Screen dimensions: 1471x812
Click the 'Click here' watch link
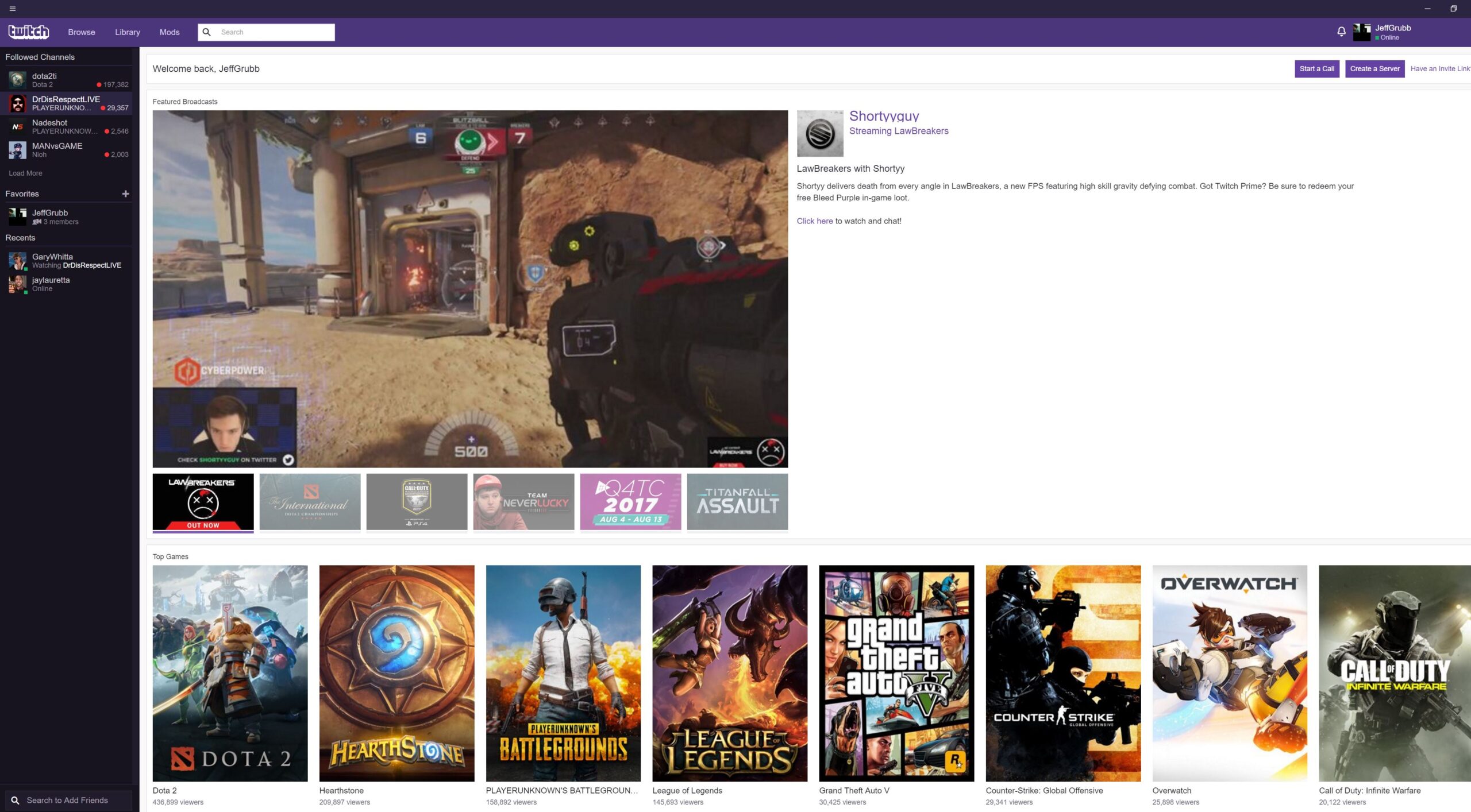(x=814, y=221)
